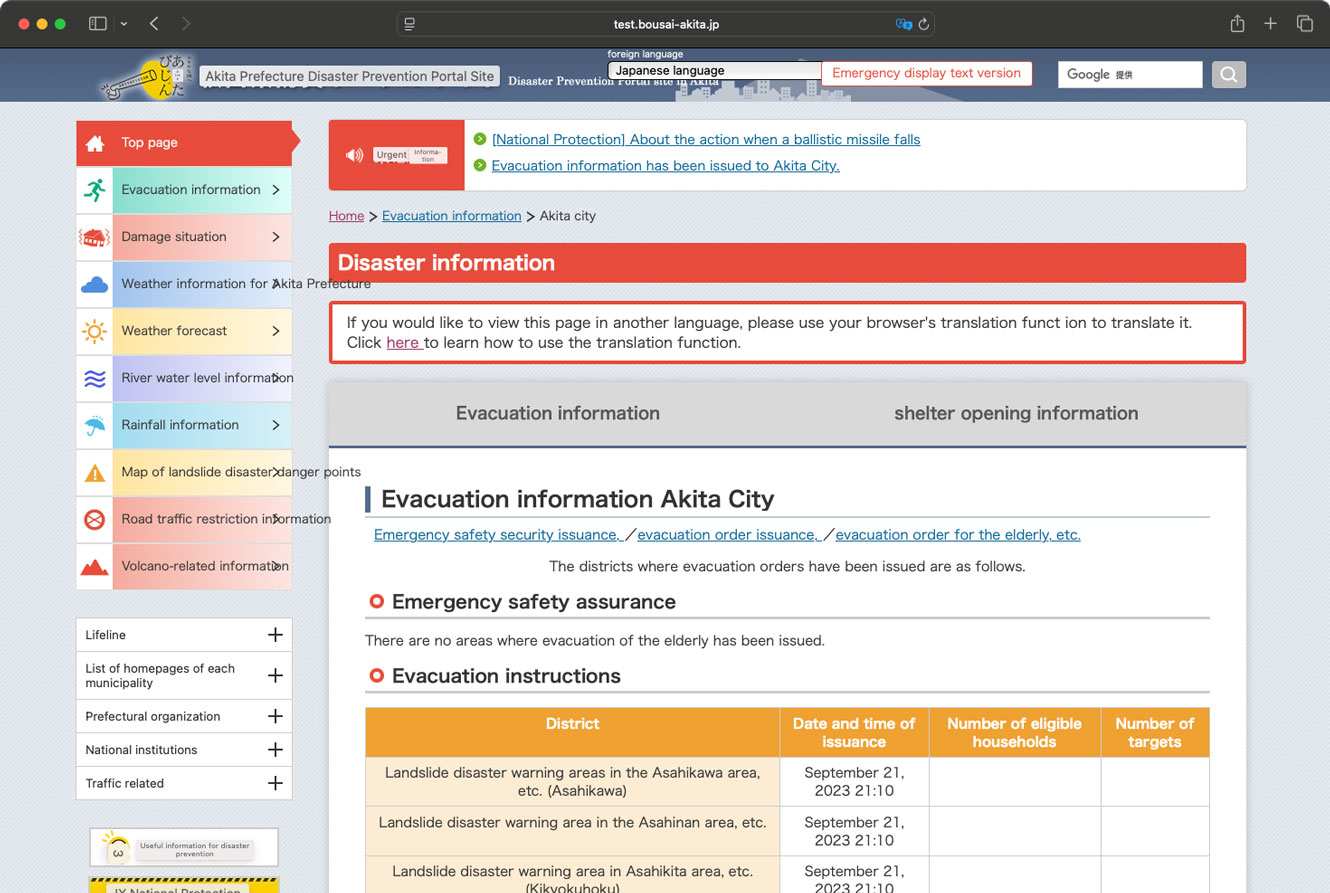Image resolution: width=1330 pixels, height=893 pixels.
Task: Jump to Emergency safety security issuance
Action: pos(498,535)
